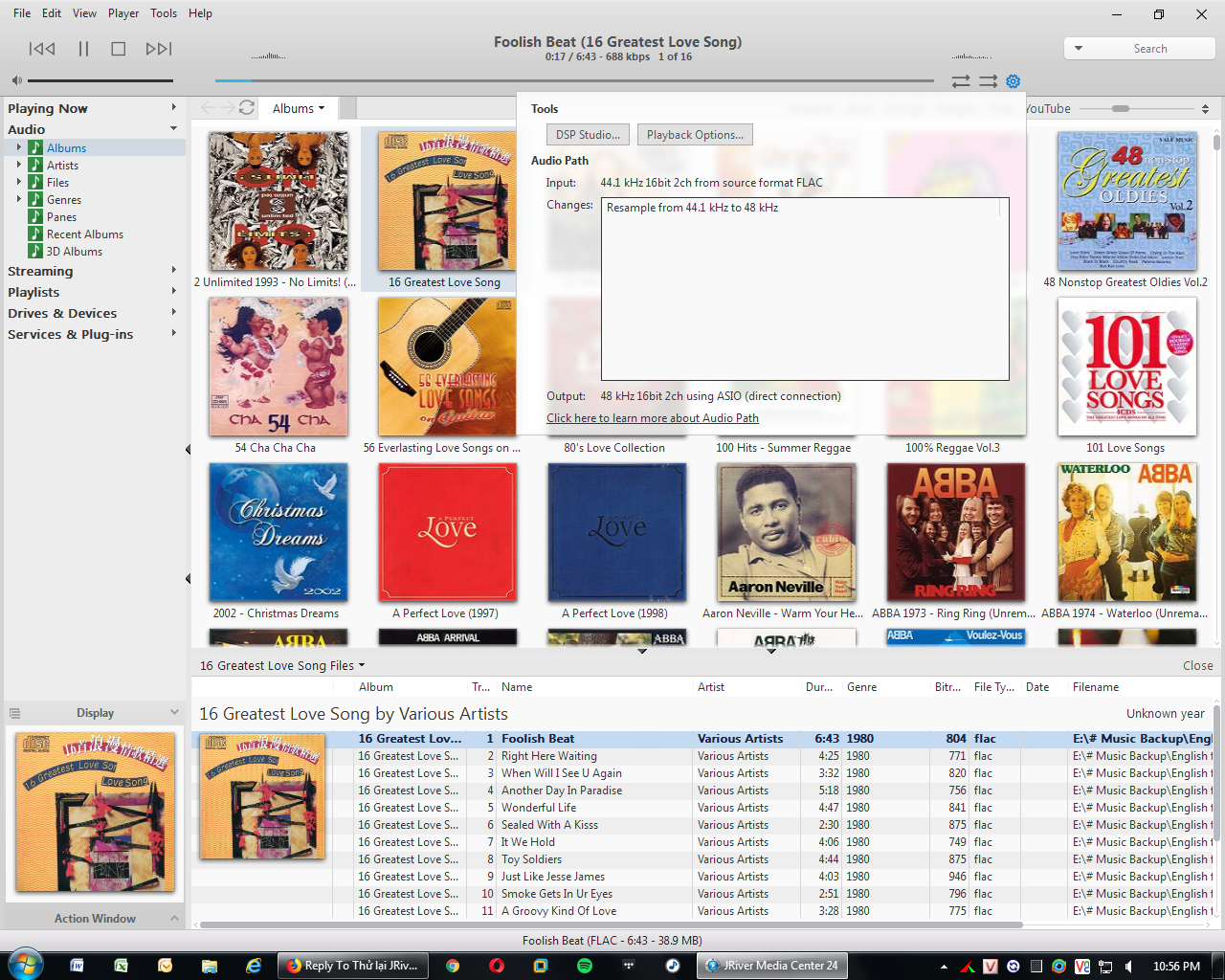The image size is (1225, 980).
Task: Select the Panes music note icon
Action: pyautogui.click(x=35, y=216)
